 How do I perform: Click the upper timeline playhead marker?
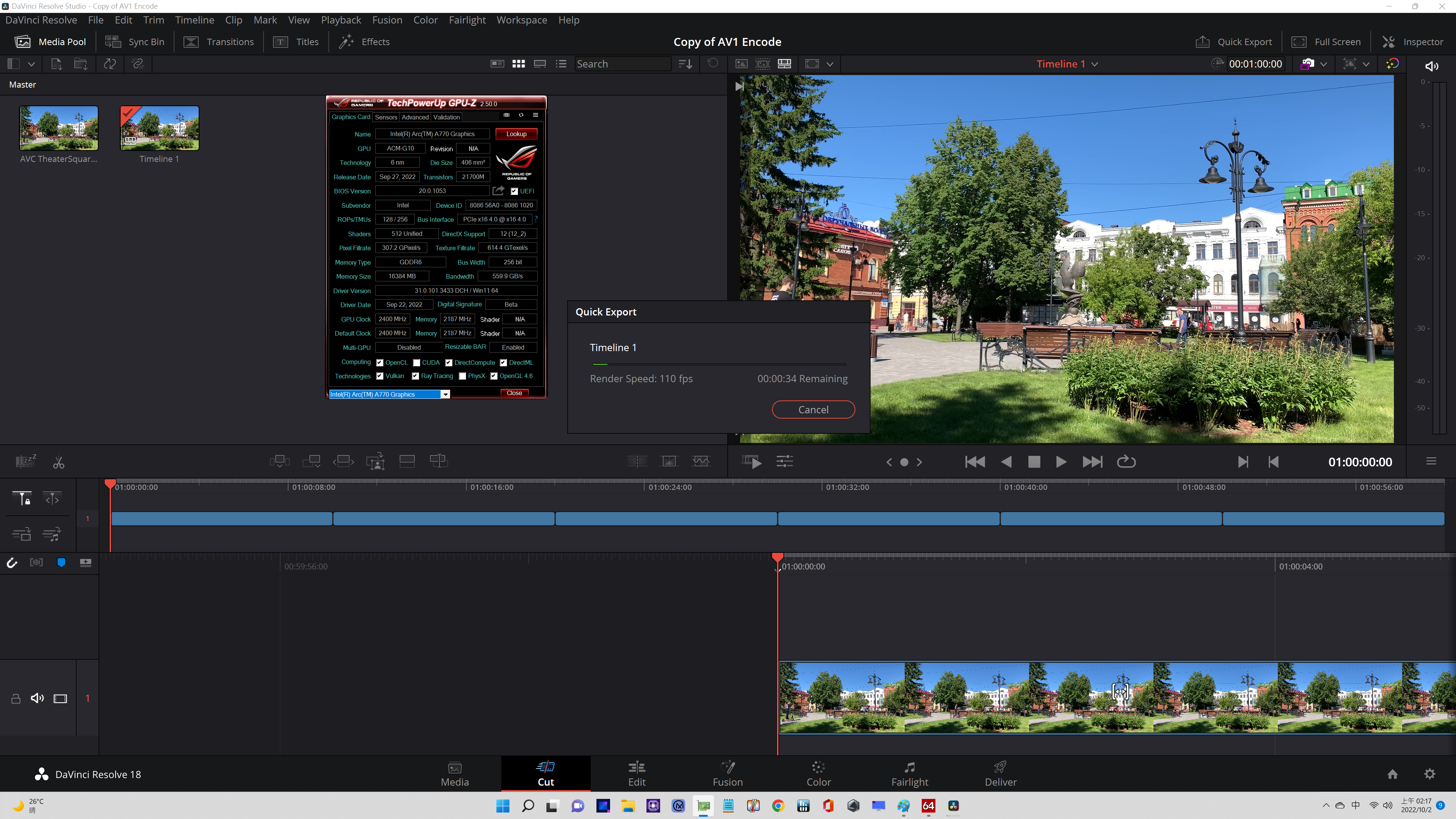click(x=110, y=485)
